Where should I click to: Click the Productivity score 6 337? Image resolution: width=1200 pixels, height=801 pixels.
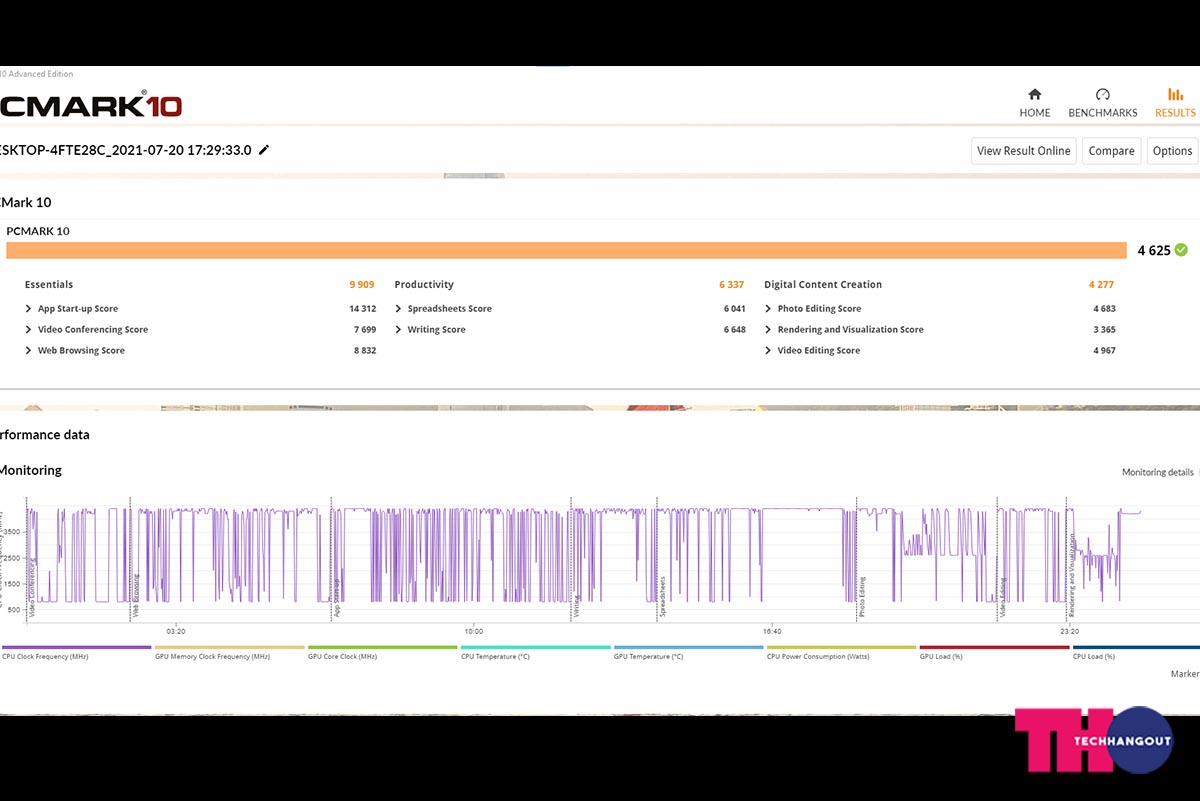tap(732, 285)
